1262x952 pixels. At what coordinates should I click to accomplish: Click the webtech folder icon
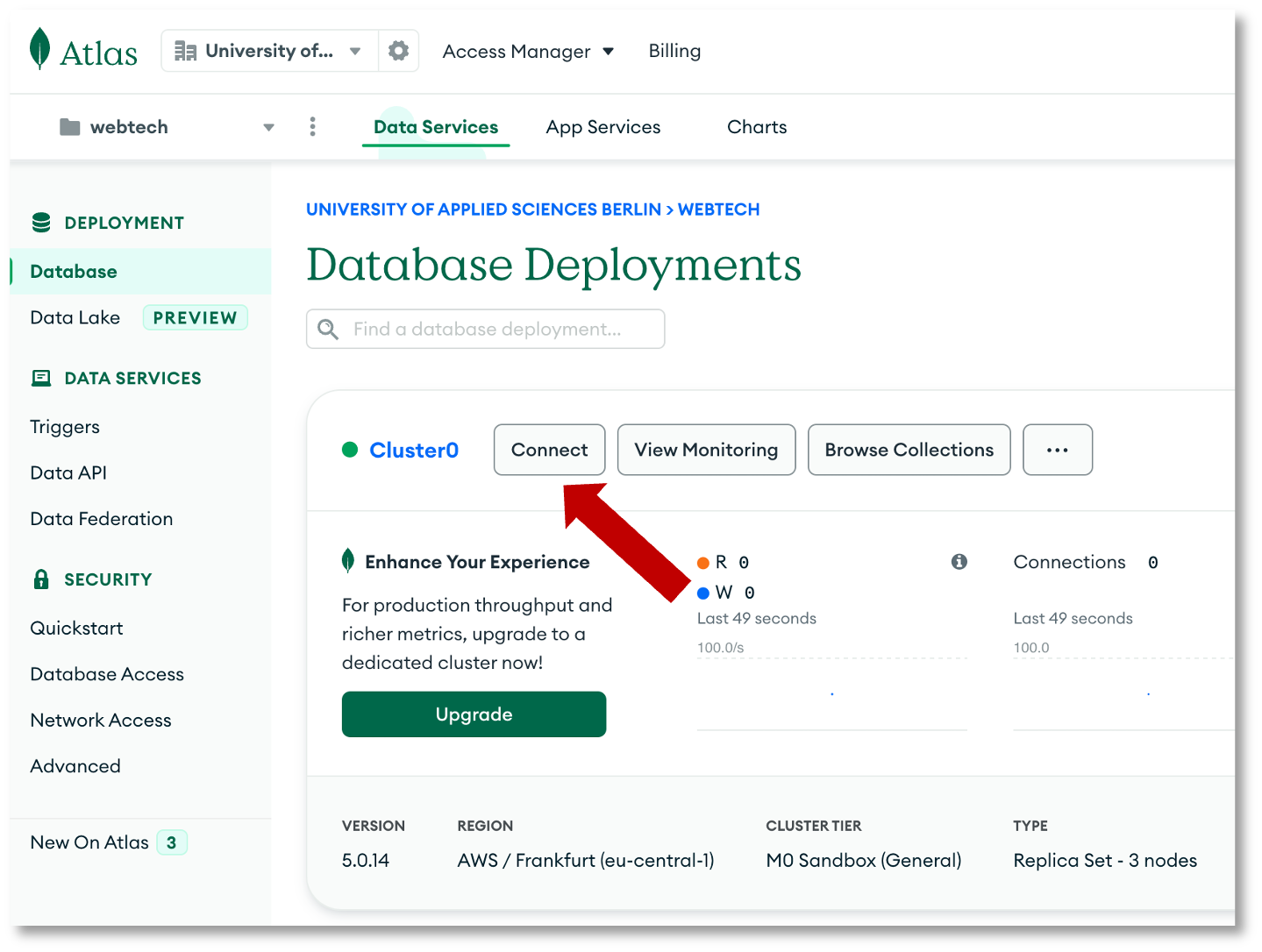pos(70,127)
